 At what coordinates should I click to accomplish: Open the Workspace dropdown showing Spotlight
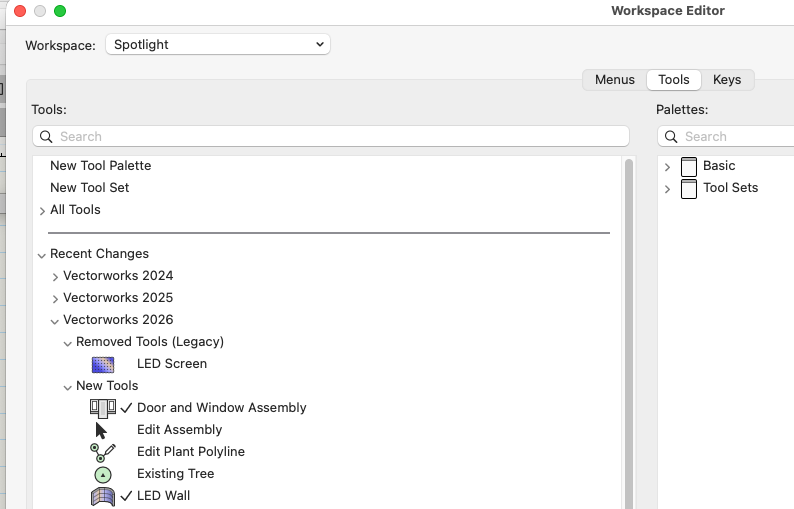pos(217,45)
